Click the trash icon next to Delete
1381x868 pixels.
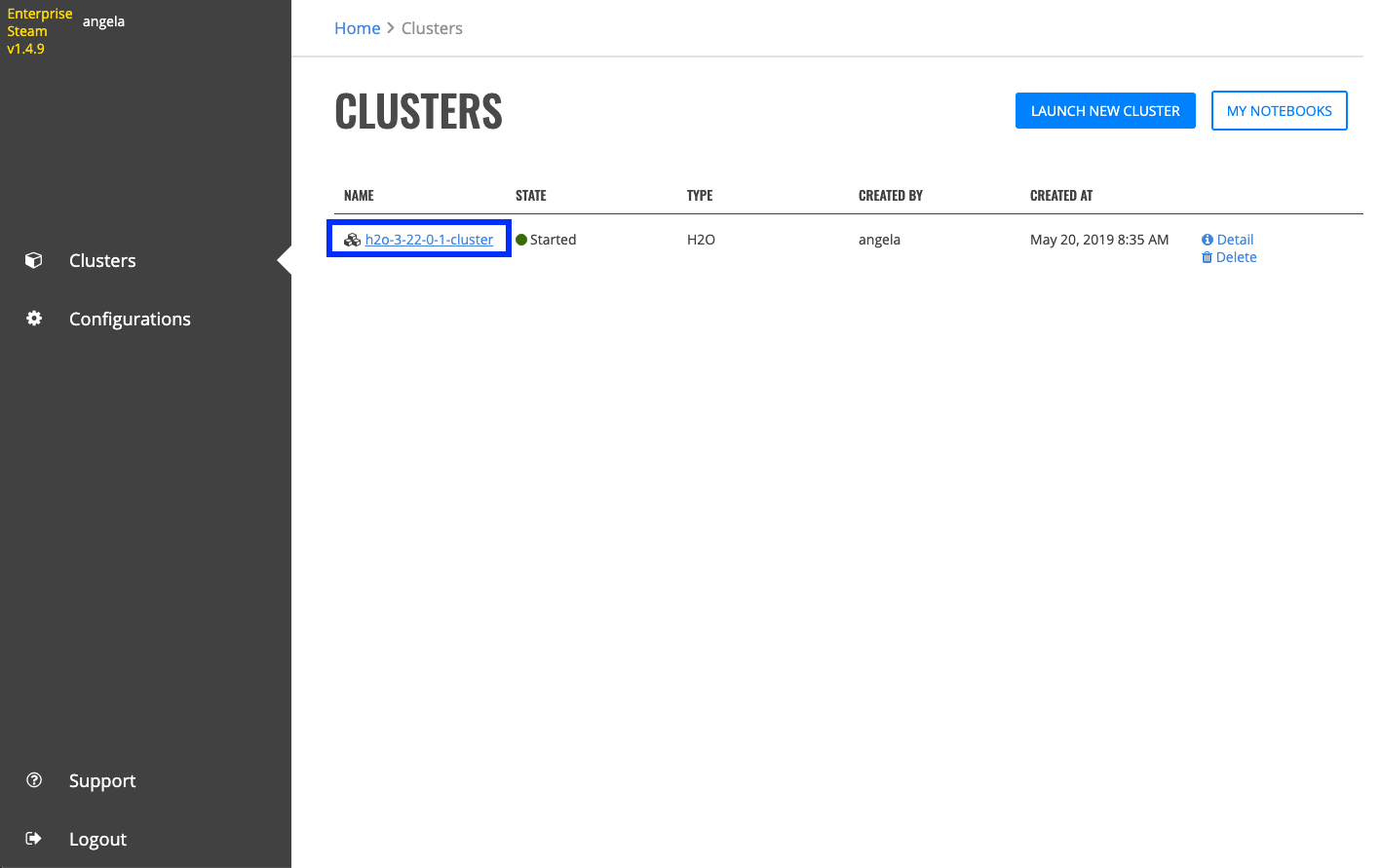(1208, 257)
